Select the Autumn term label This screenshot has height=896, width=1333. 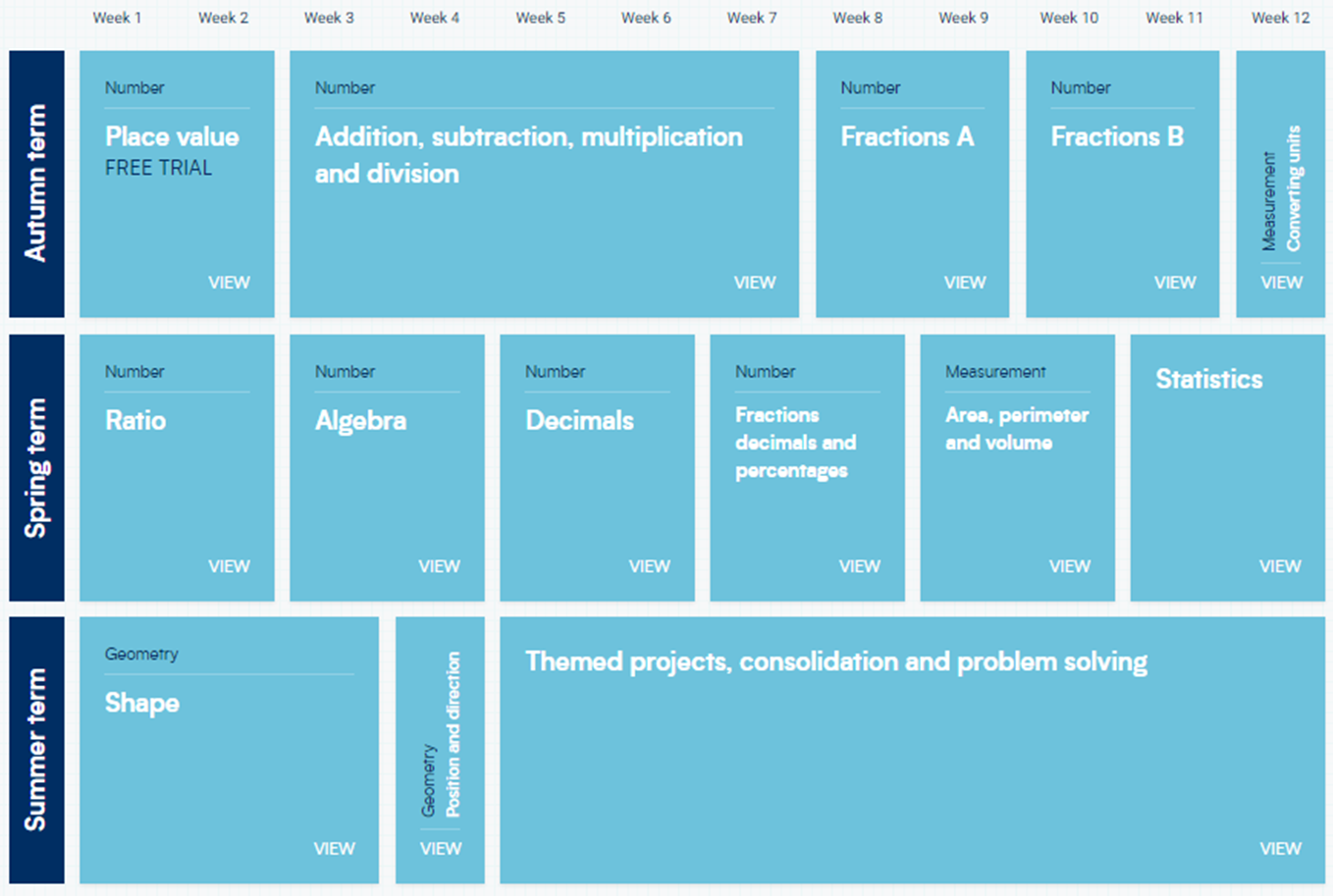[36, 184]
